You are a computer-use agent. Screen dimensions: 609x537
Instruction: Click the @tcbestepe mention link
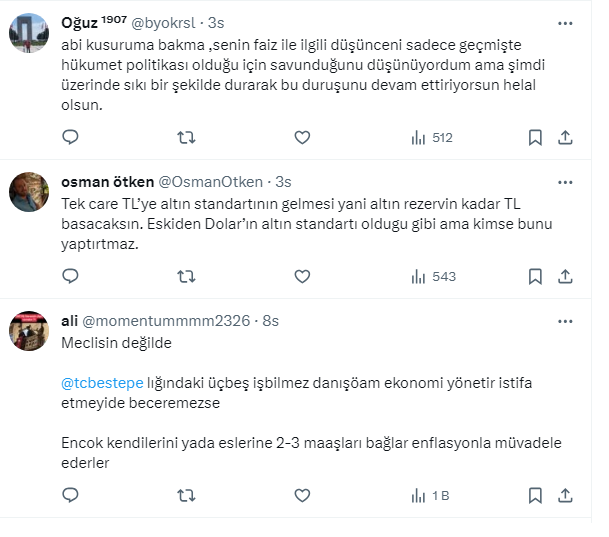click(102, 383)
